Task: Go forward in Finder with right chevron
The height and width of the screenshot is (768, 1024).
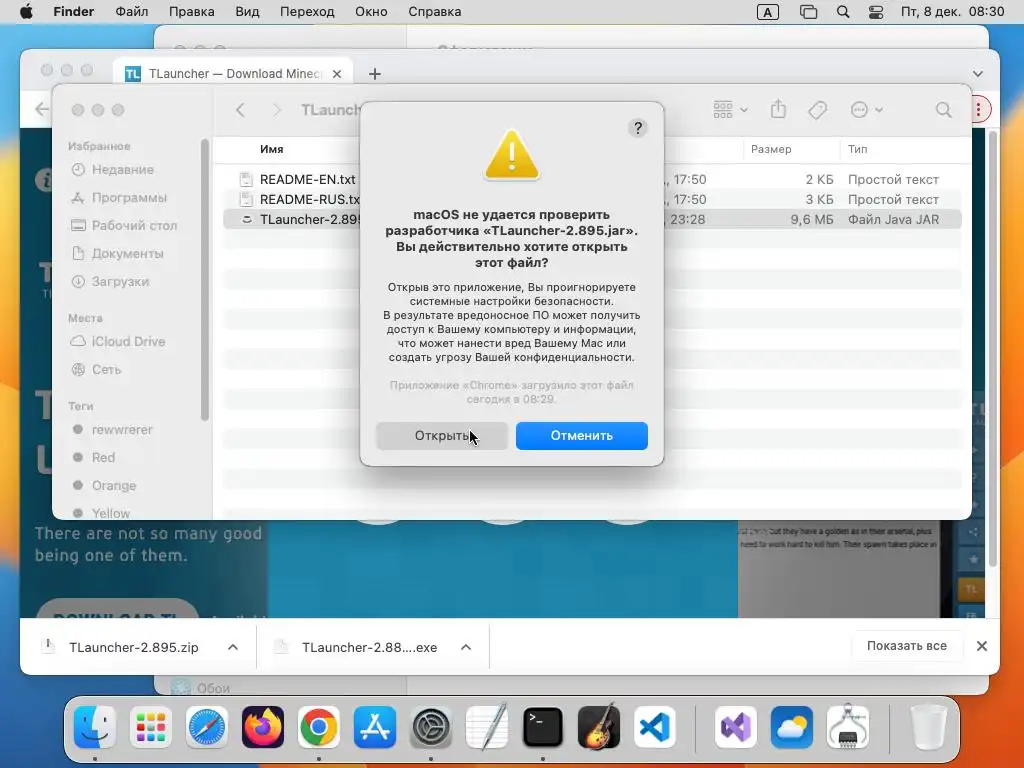Action: pos(276,110)
